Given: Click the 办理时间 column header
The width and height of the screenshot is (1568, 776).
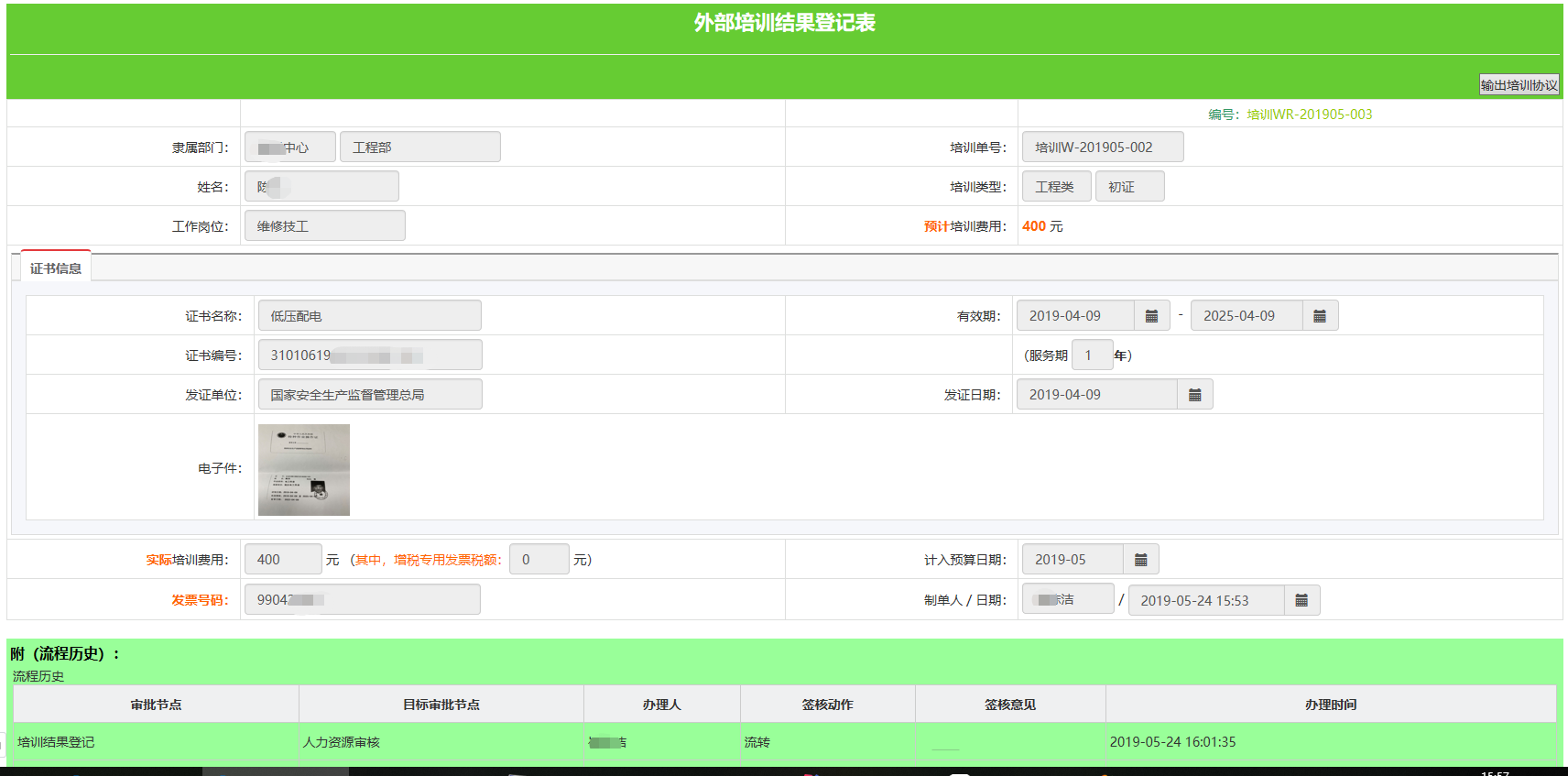Looking at the screenshot, I should click(1330, 705).
